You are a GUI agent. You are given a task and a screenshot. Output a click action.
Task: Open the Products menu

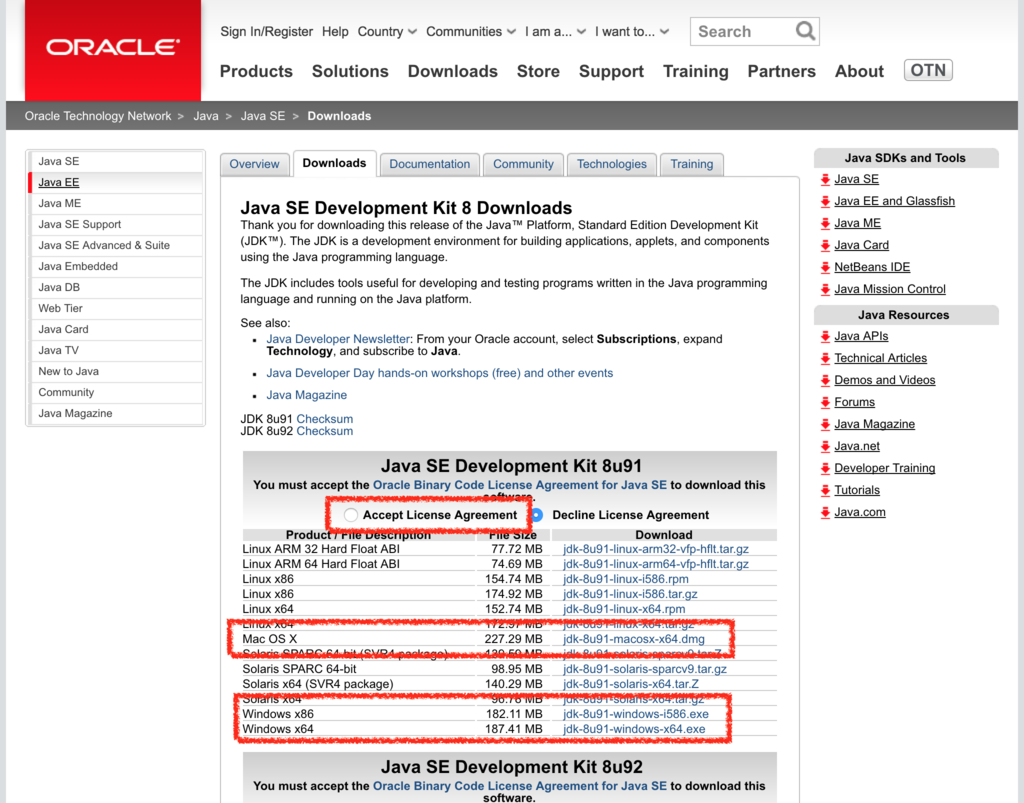coord(256,71)
